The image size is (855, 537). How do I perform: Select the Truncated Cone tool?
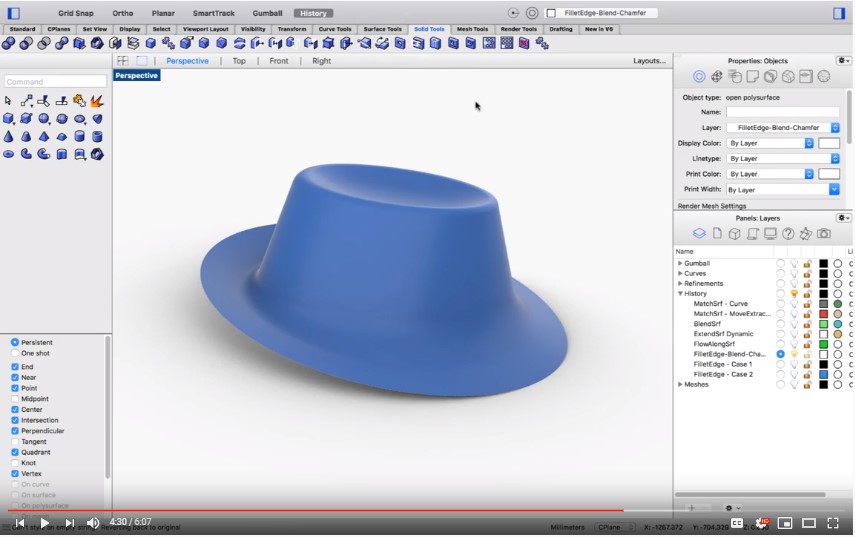click(26, 136)
